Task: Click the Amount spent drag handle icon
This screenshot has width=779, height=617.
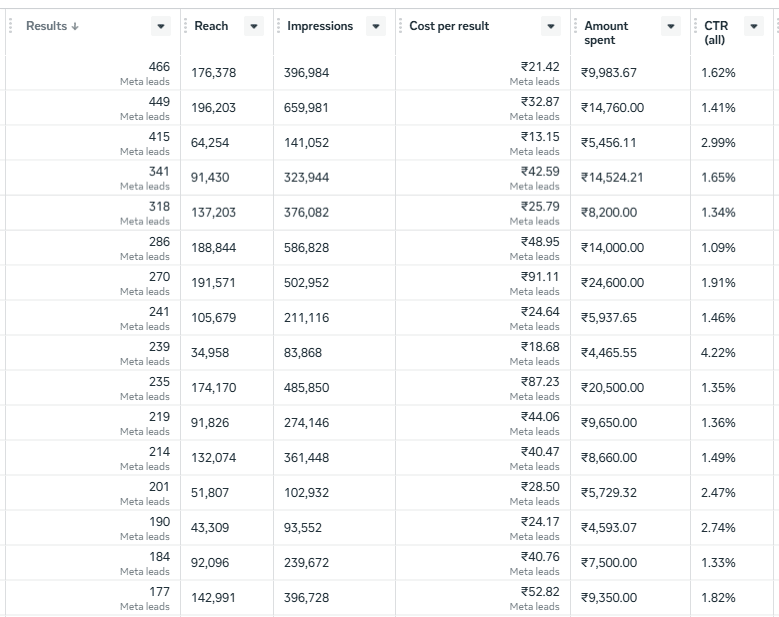Action: click(x=575, y=26)
